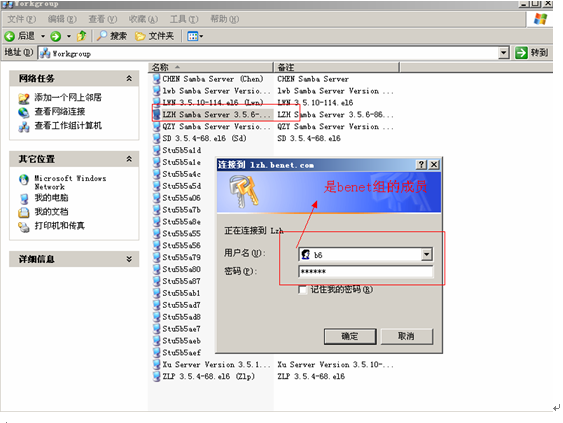Image resolution: width=563 pixels, height=423 pixels.
Task: Select CHEN Samba Server (Chen) computer icon
Action: (x=157, y=79)
